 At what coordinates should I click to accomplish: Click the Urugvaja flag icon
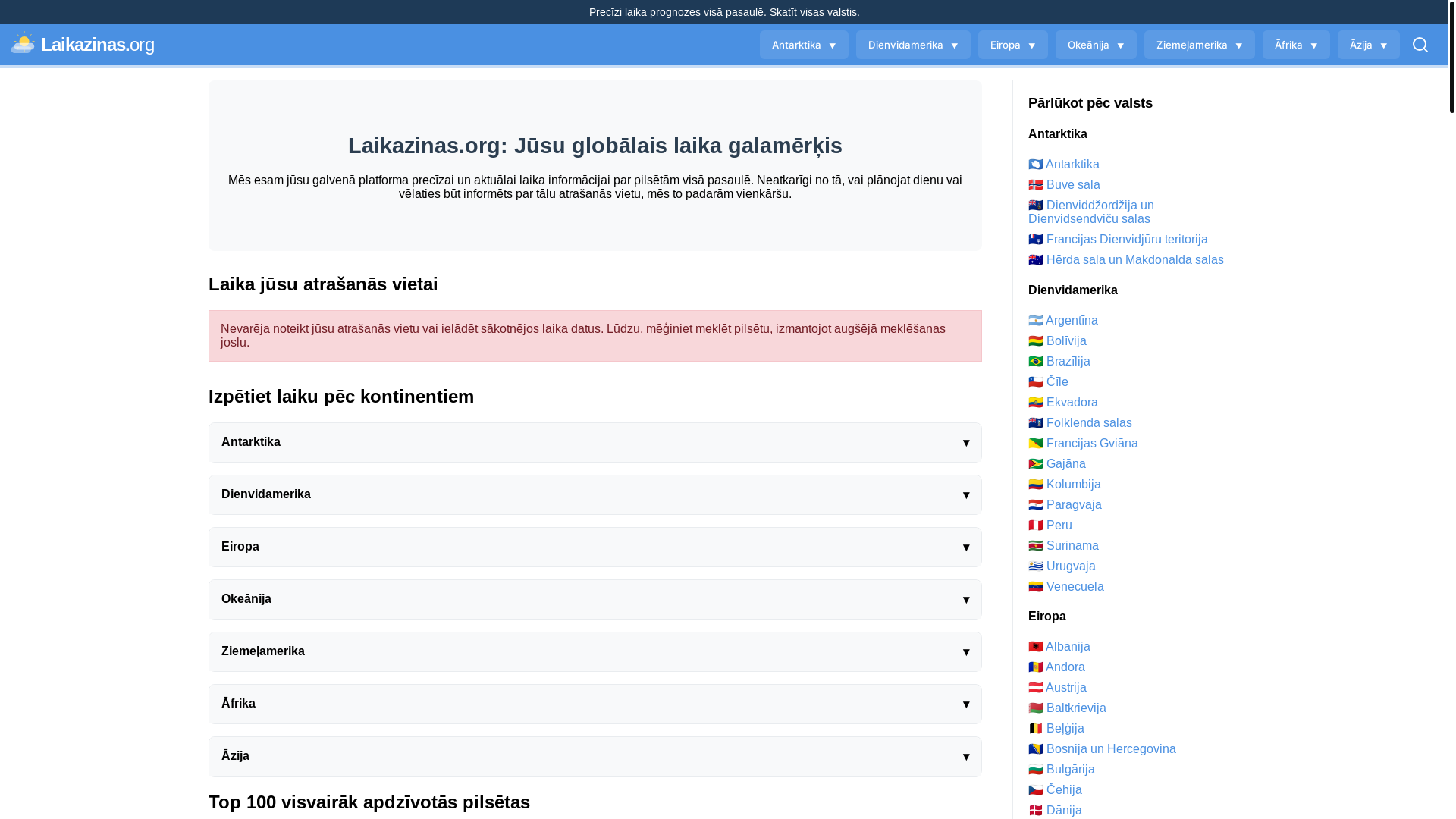[1035, 566]
